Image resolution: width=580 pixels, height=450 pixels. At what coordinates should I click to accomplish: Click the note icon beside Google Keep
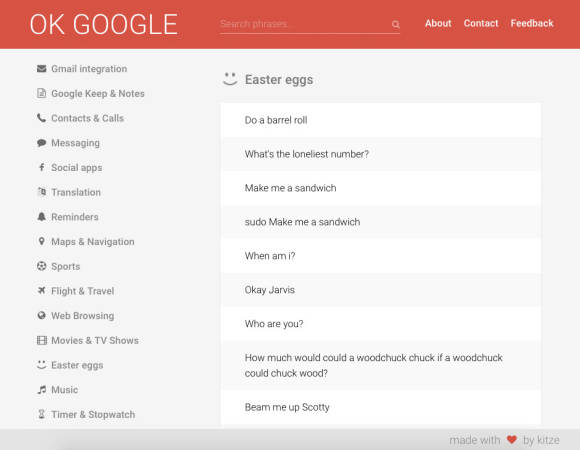click(x=42, y=93)
